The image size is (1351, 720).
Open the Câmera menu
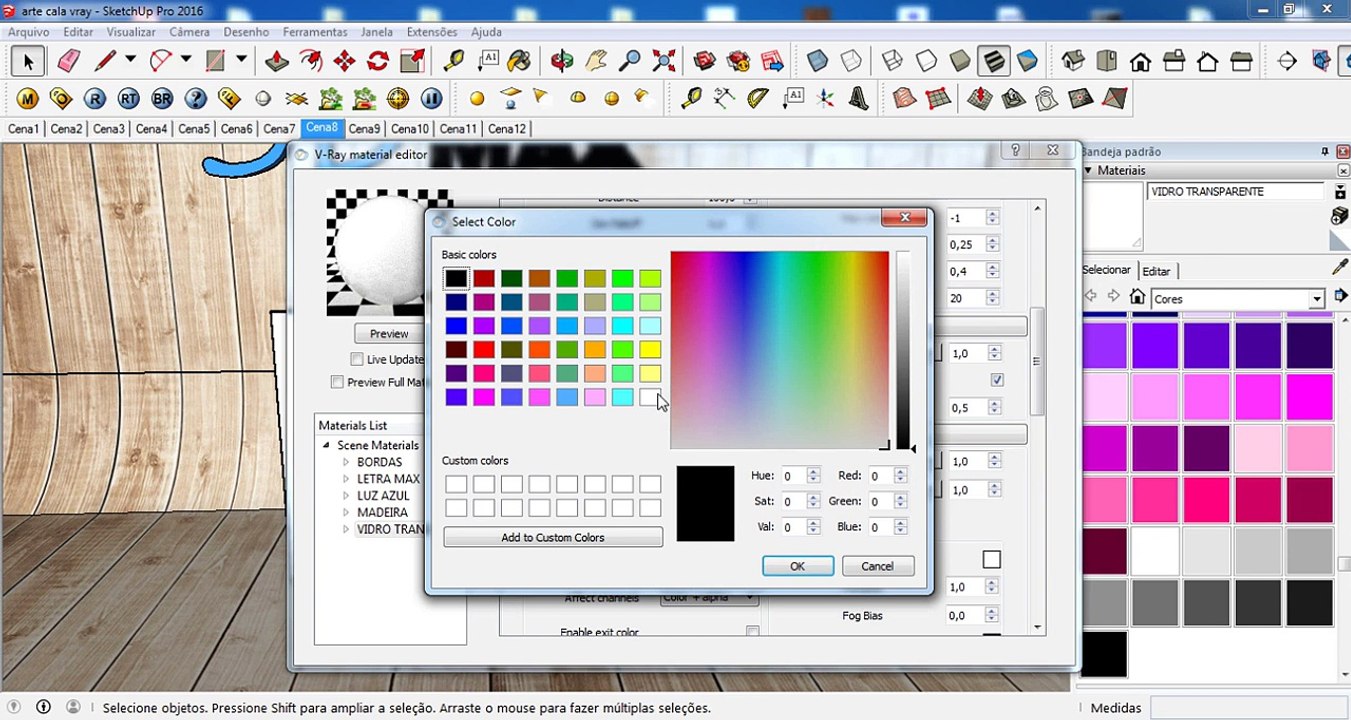click(x=189, y=32)
